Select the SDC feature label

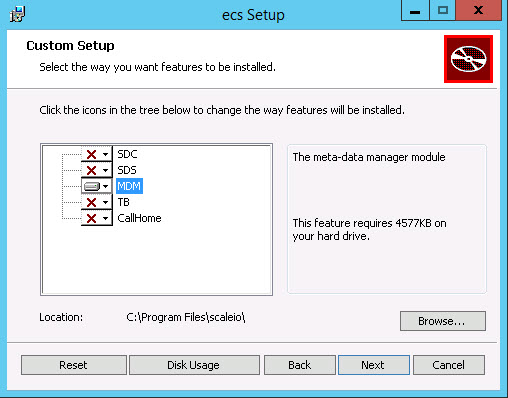click(127, 154)
